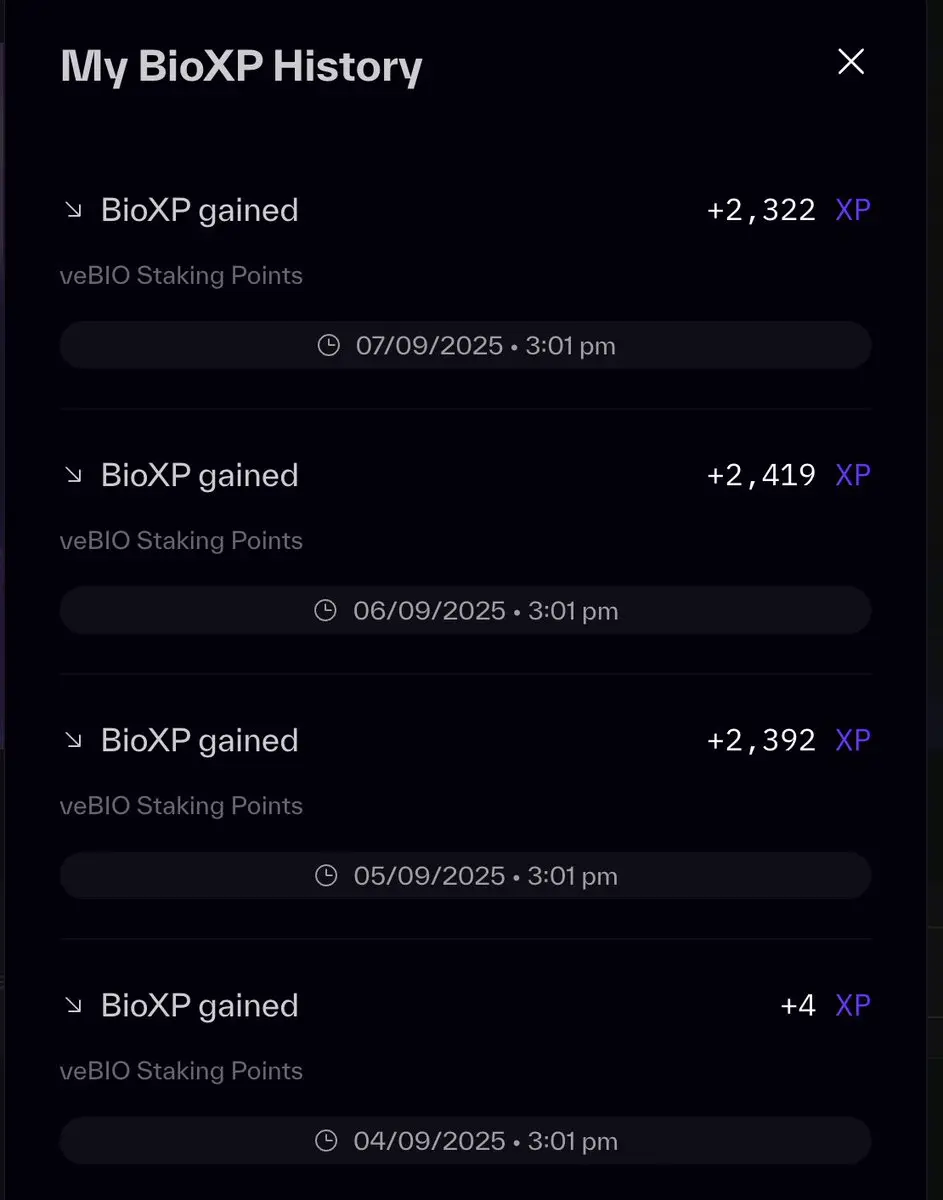Click the clock icon for 06/09/2025
Image resolution: width=943 pixels, height=1200 pixels.
[325, 611]
